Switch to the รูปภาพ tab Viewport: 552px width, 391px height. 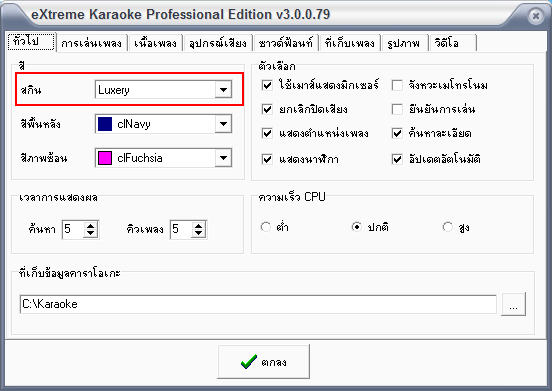404,43
